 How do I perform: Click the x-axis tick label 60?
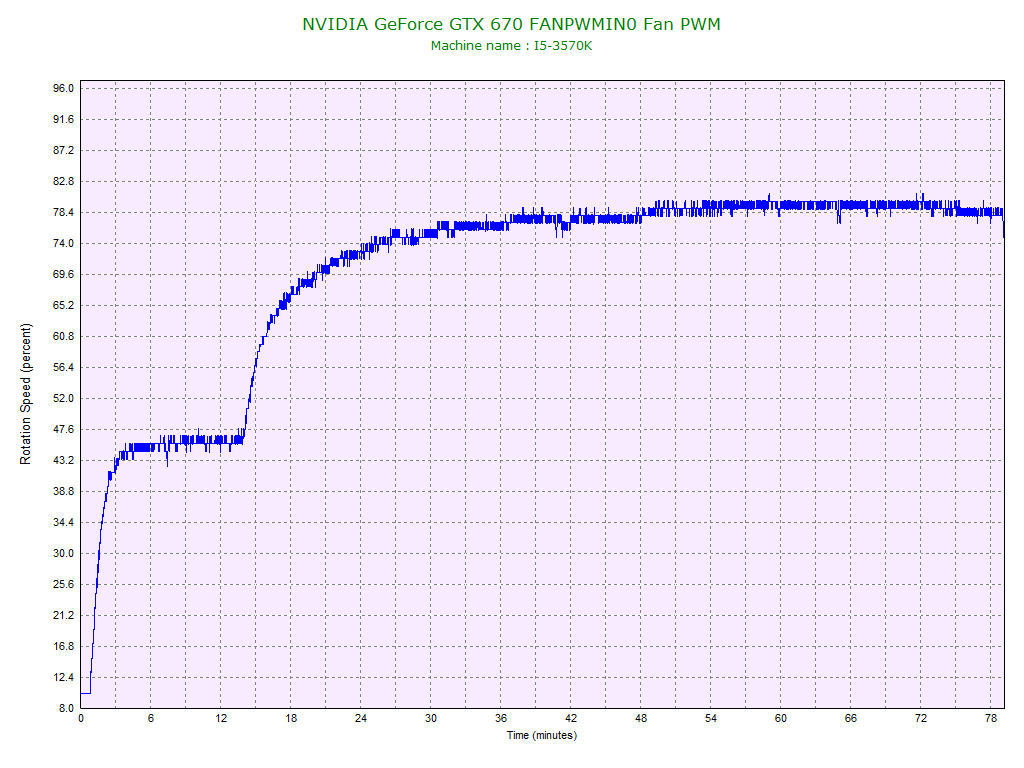780,719
